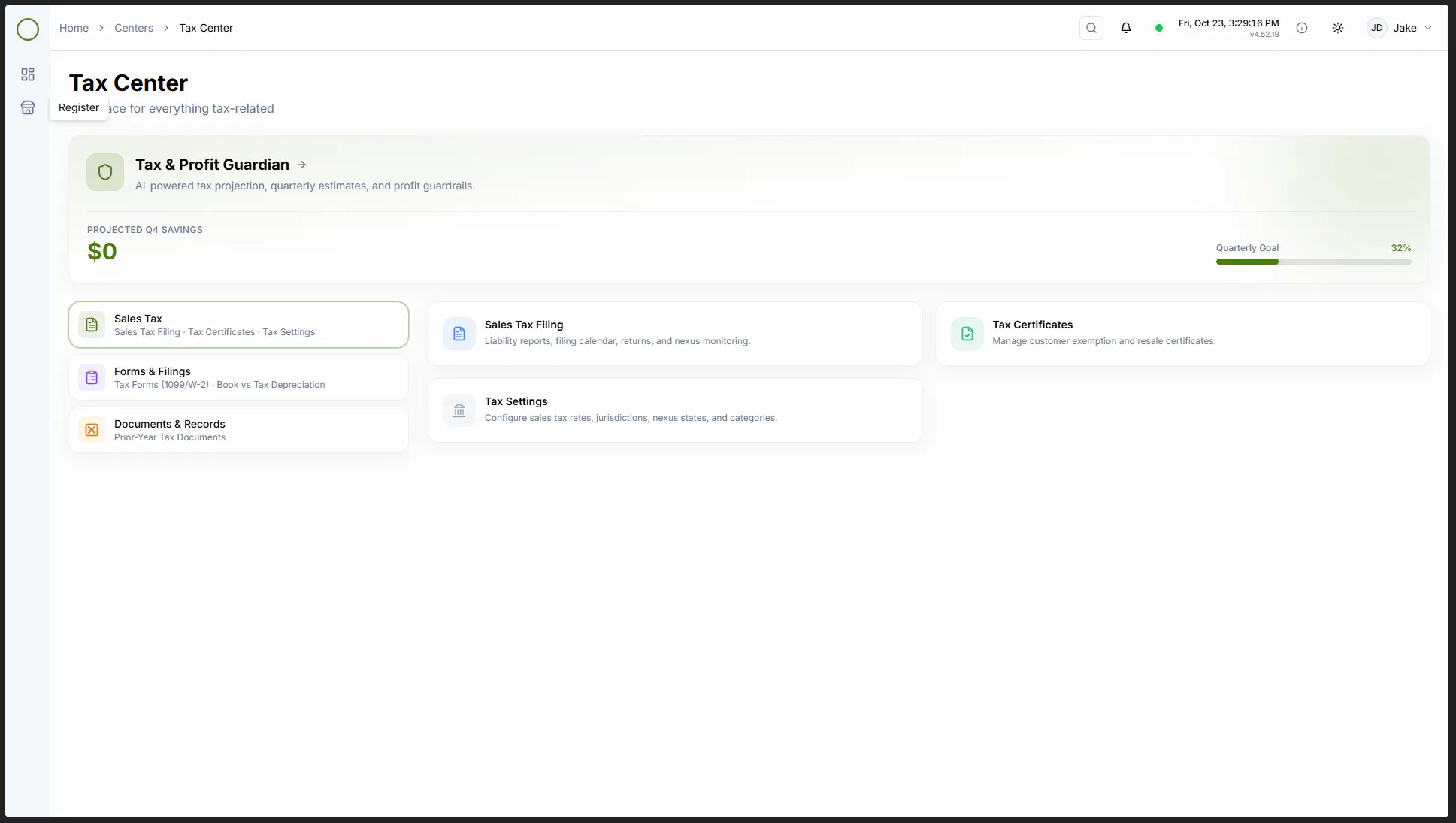Select the Sales Tax category

238,325
